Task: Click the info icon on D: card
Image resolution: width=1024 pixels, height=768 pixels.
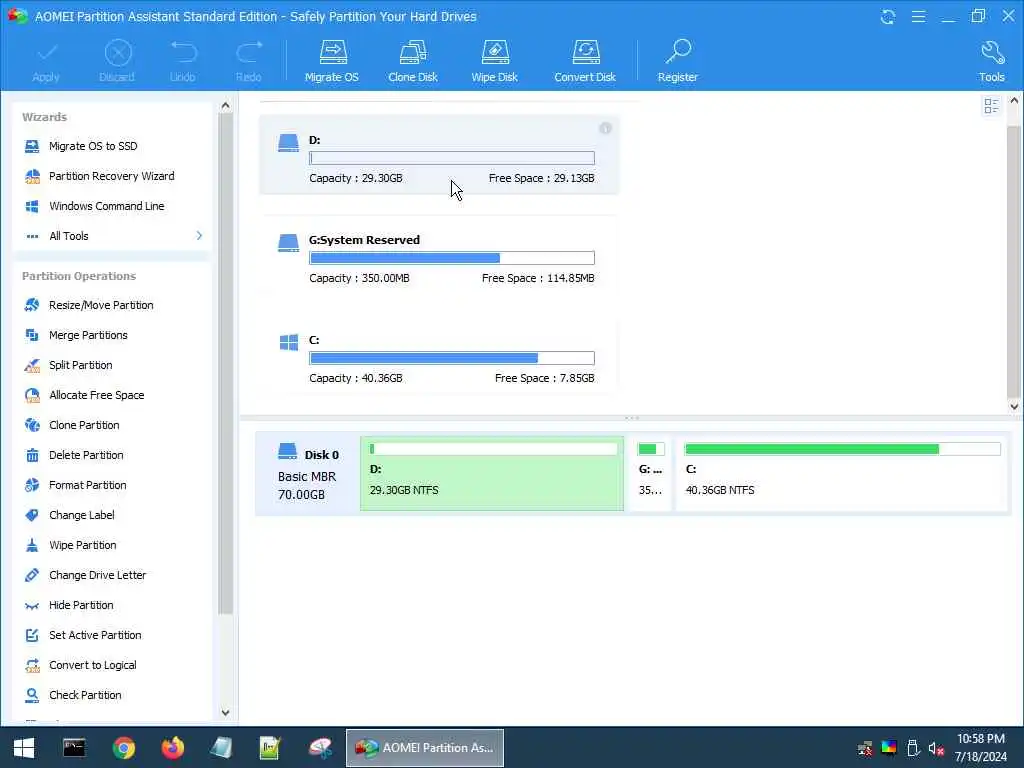Action: coord(605,128)
